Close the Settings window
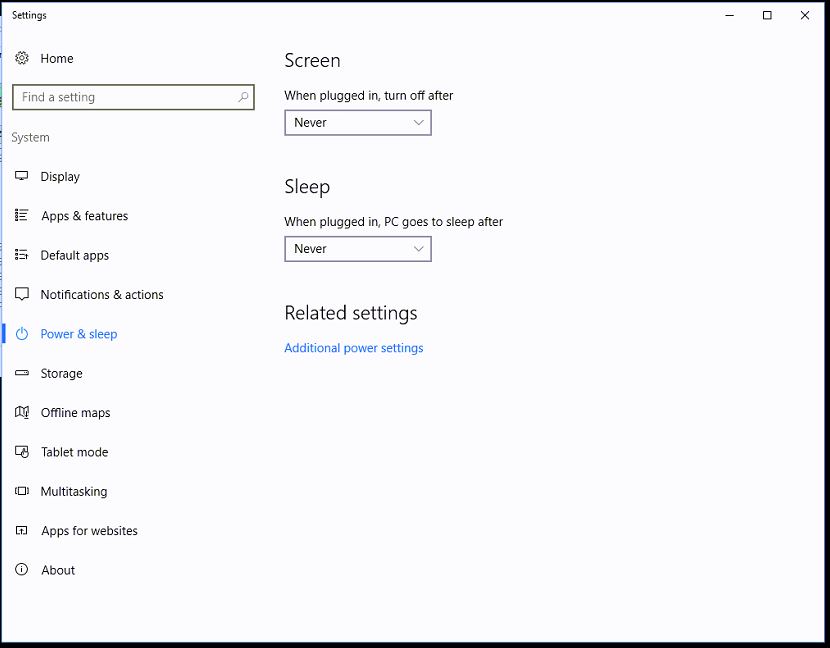The height and width of the screenshot is (648, 830). click(805, 15)
